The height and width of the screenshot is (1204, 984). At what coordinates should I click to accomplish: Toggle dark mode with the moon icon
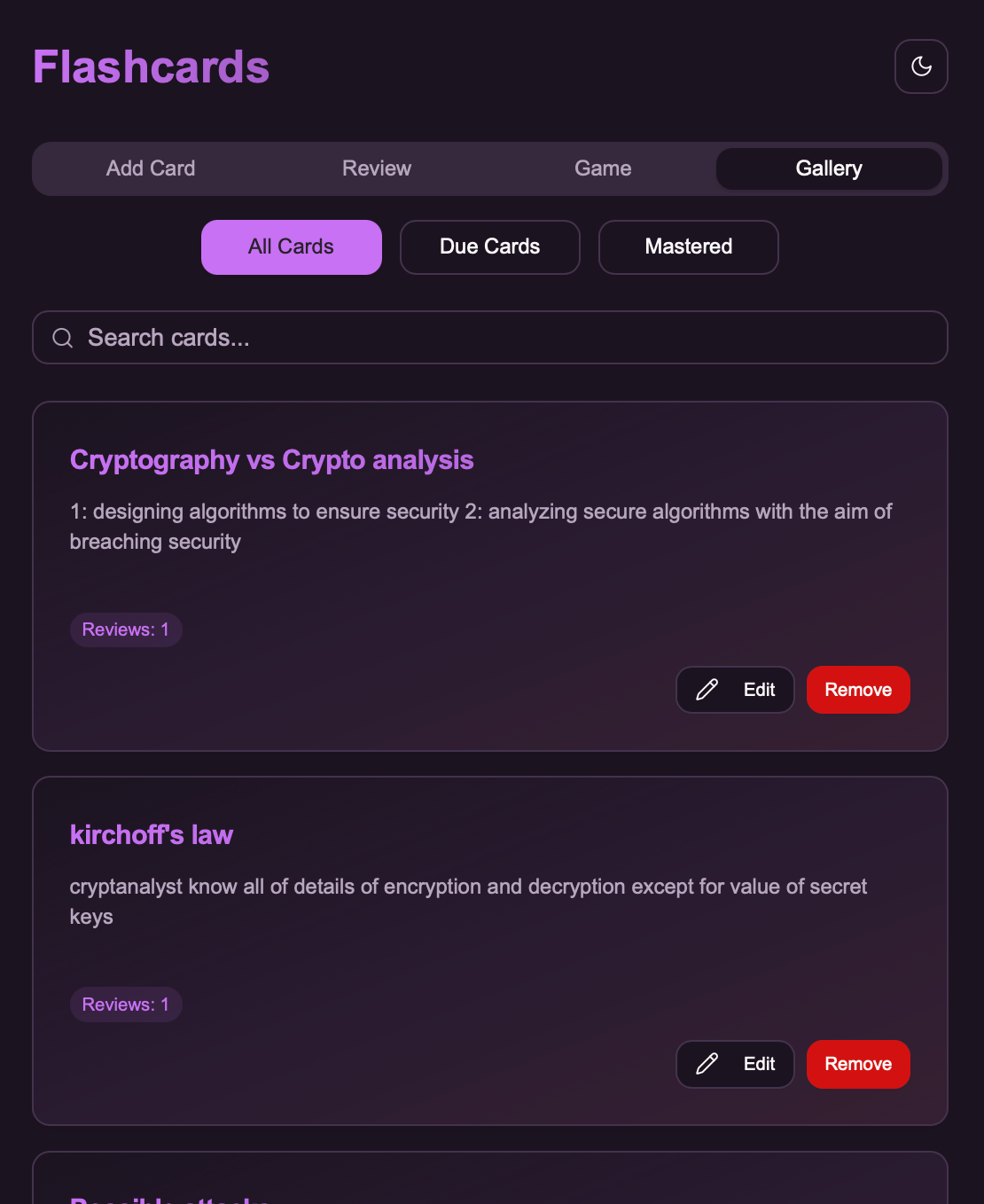(x=921, y=66)
